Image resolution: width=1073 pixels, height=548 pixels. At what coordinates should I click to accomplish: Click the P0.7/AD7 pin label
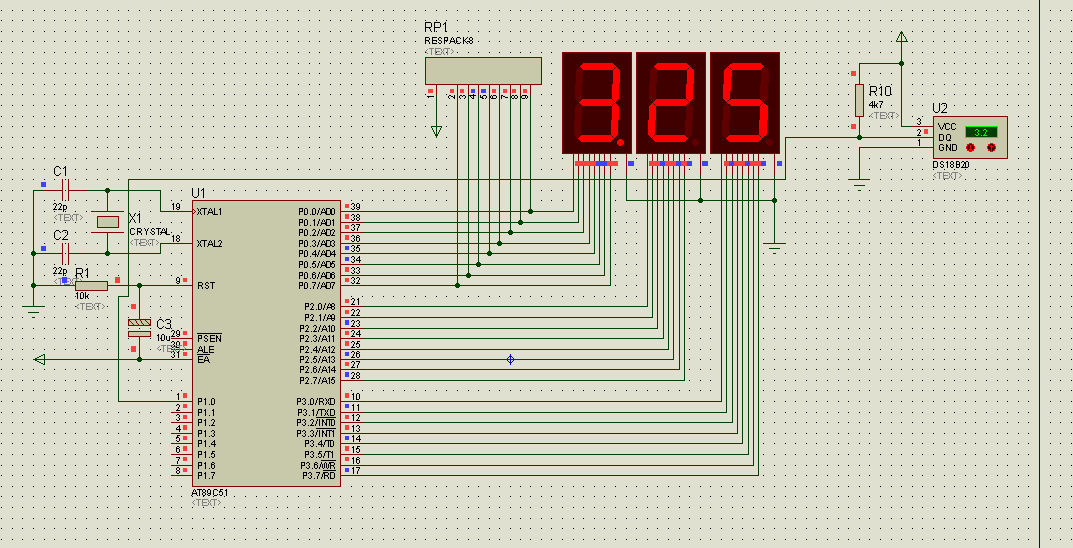point(317,285)
